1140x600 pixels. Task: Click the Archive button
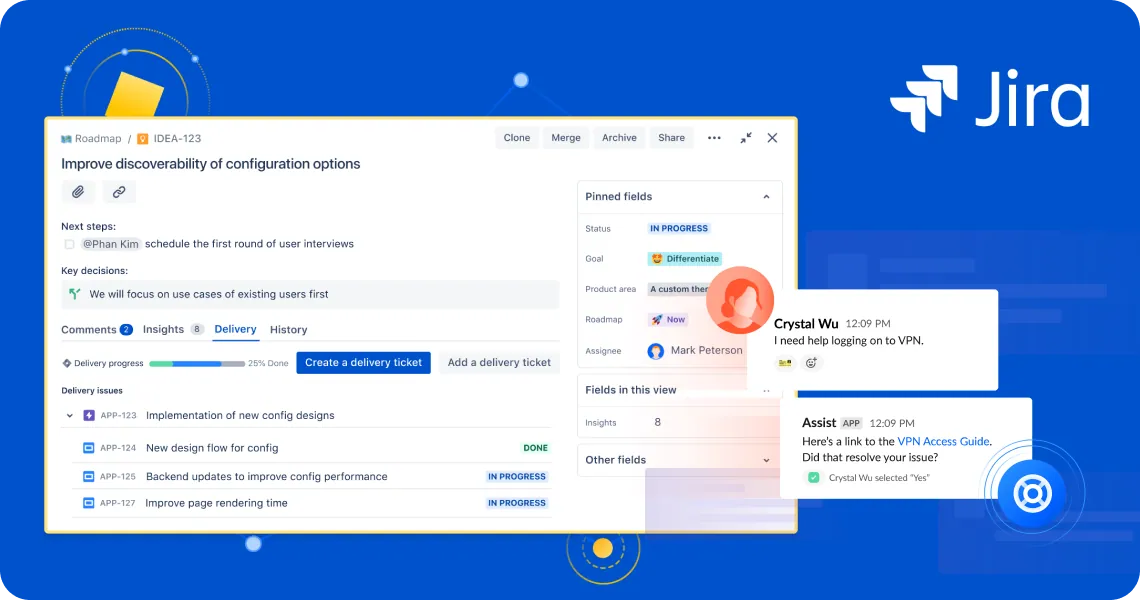[619, 138]
